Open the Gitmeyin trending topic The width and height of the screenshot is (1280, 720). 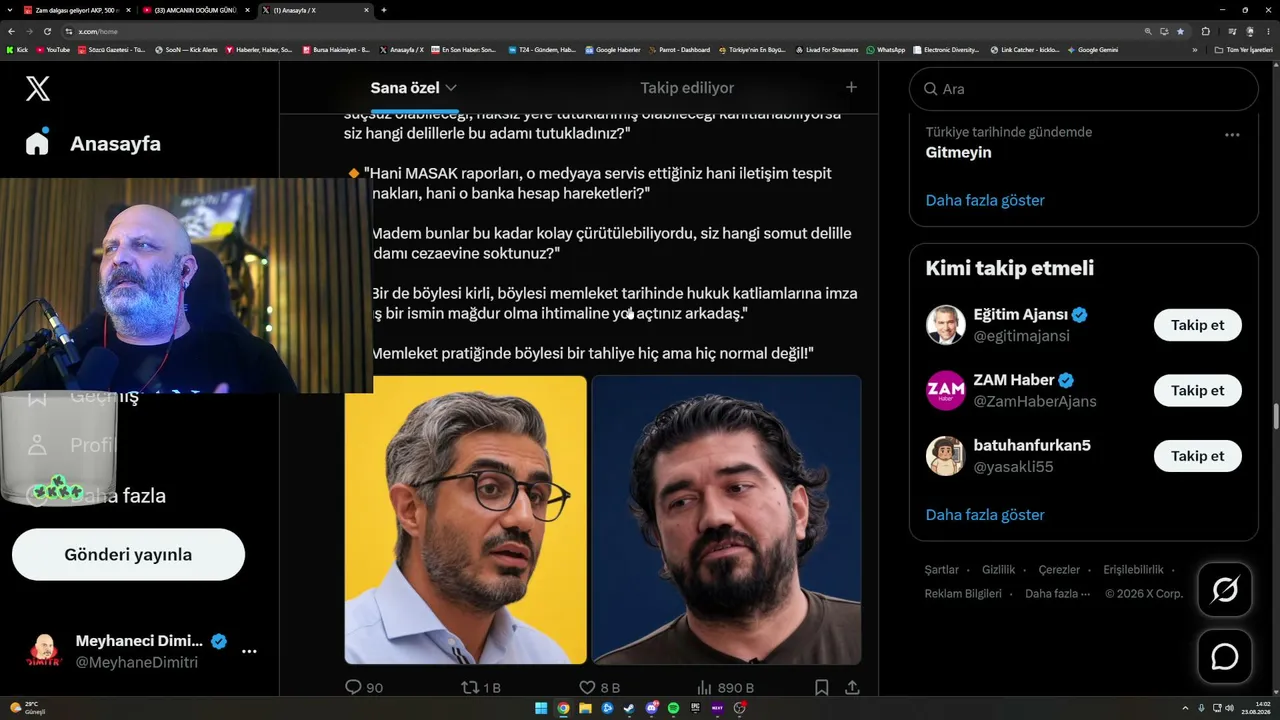tap(958, 153)
